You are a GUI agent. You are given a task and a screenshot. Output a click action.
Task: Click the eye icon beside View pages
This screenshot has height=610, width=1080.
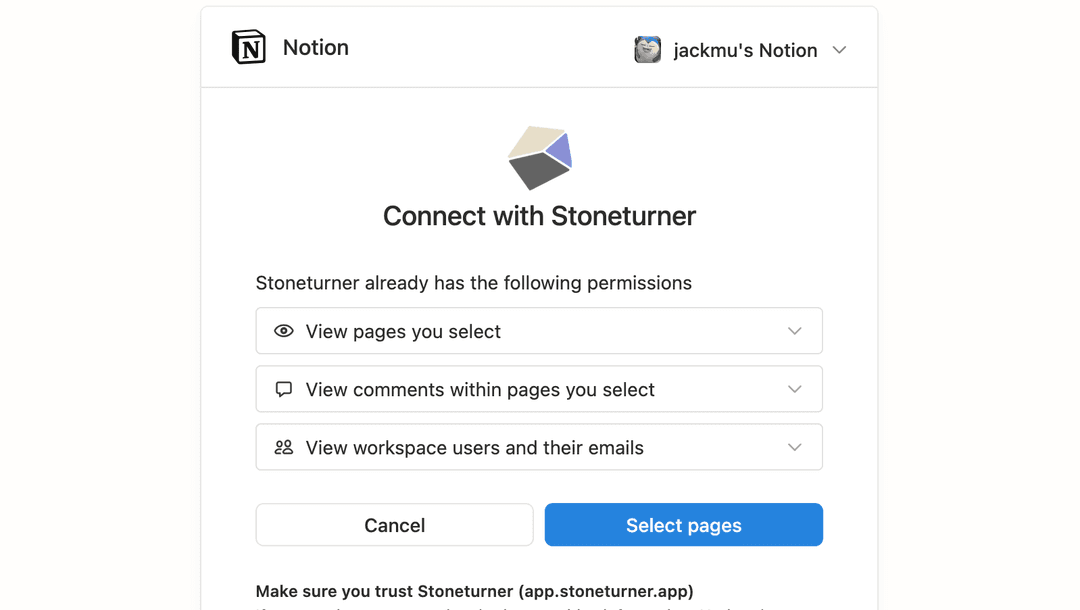pos(284,331)
